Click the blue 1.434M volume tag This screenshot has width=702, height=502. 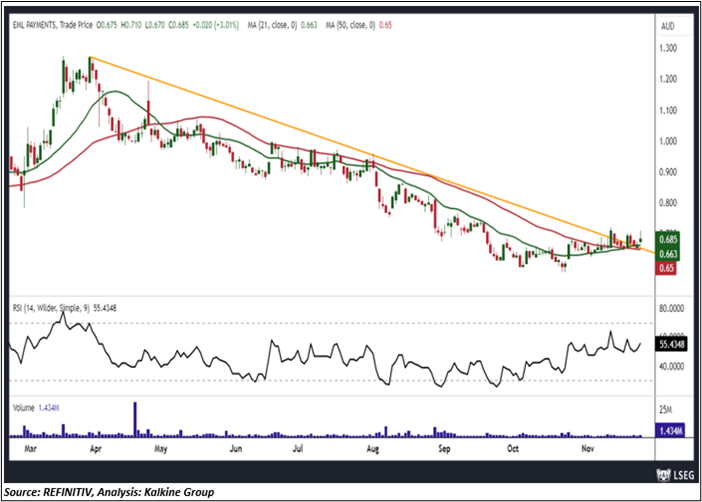(x=670, y=431)
